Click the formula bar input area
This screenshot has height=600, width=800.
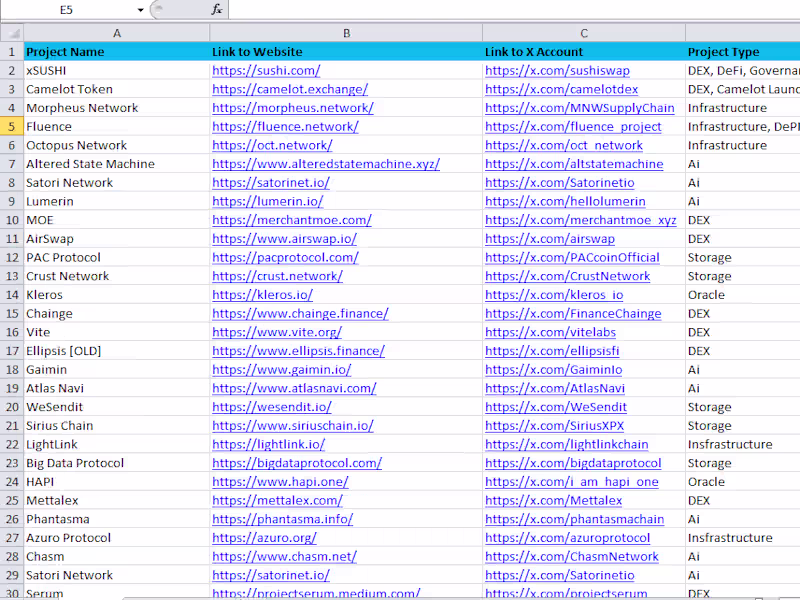tap(514, 9)
